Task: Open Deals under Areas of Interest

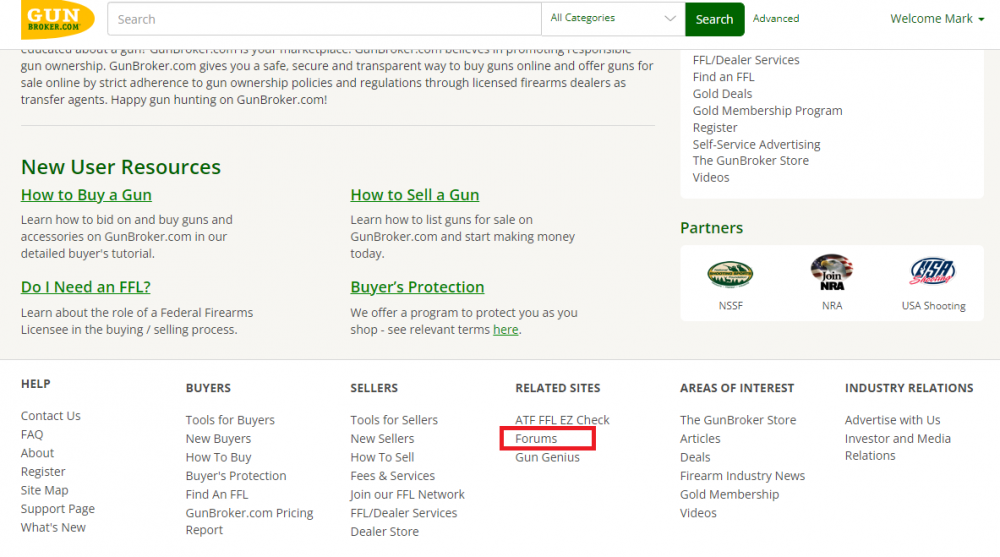Action: pos(695,457)
